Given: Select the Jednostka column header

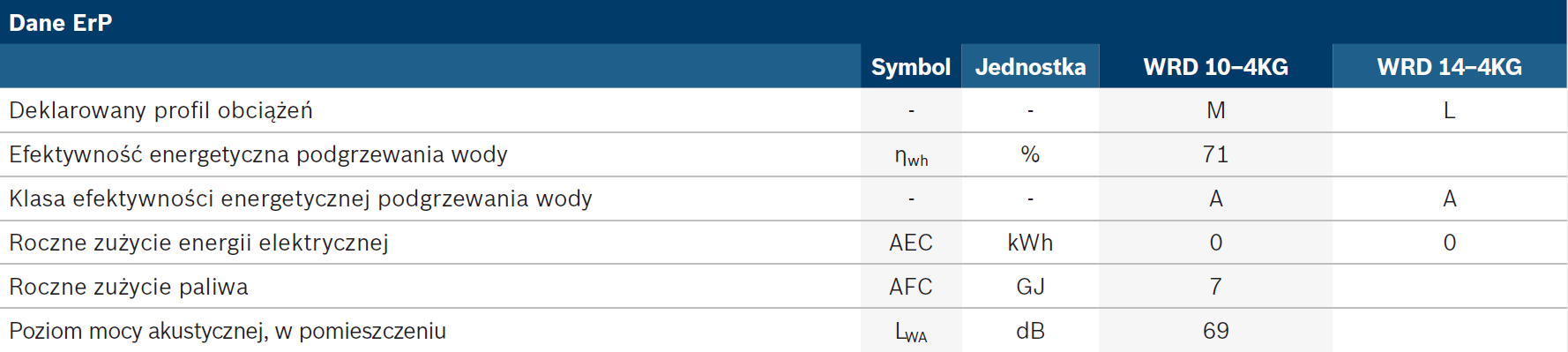Looking at the screenshot, I should 1030,66.
